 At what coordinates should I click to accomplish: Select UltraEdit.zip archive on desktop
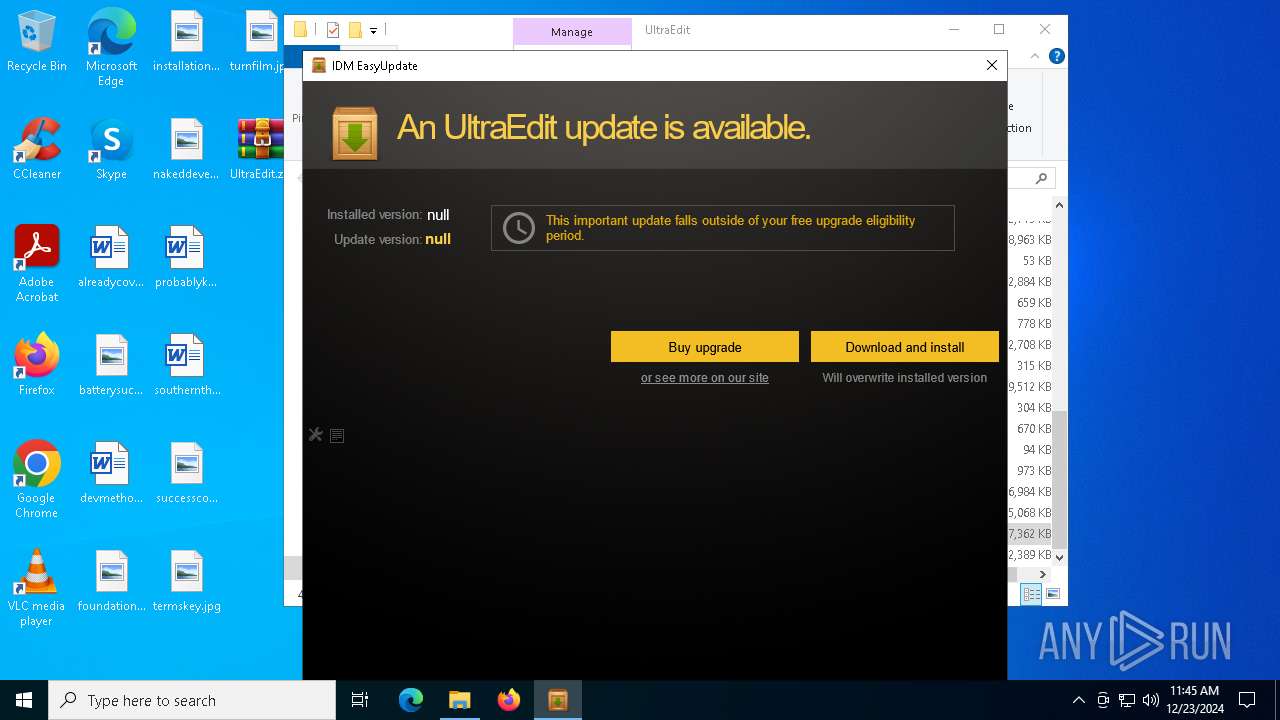(x=258, y=148)
